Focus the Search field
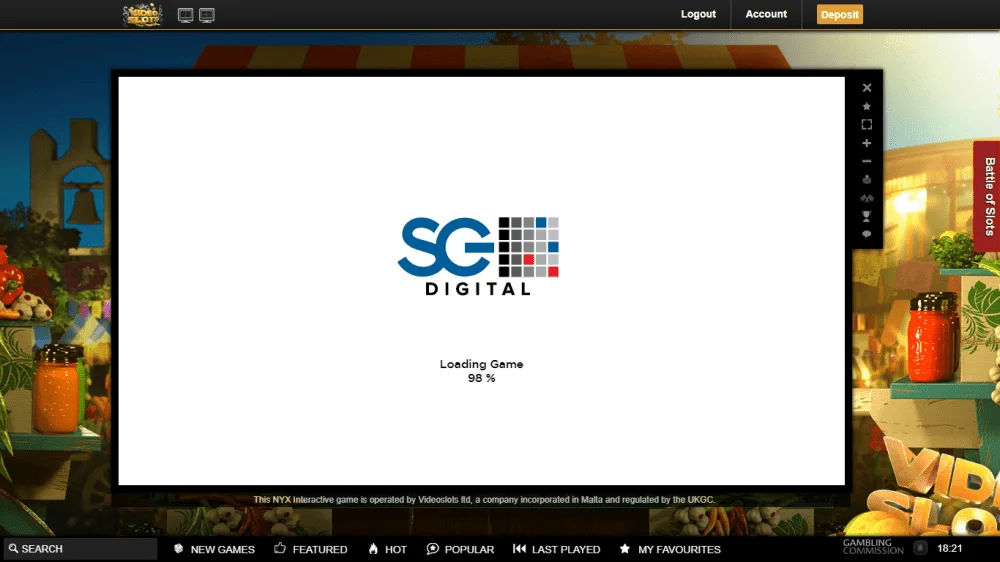The image size is (1000, 562). [80, 549]
